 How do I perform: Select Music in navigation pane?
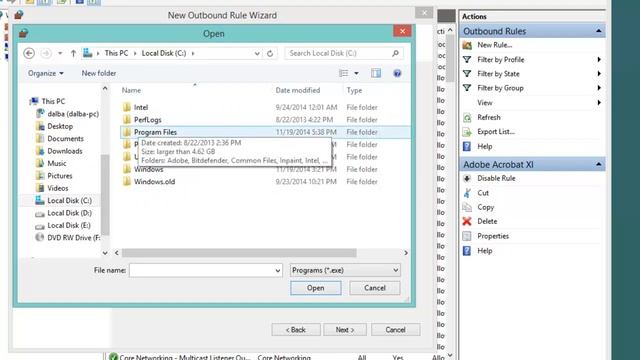point(57,163)
